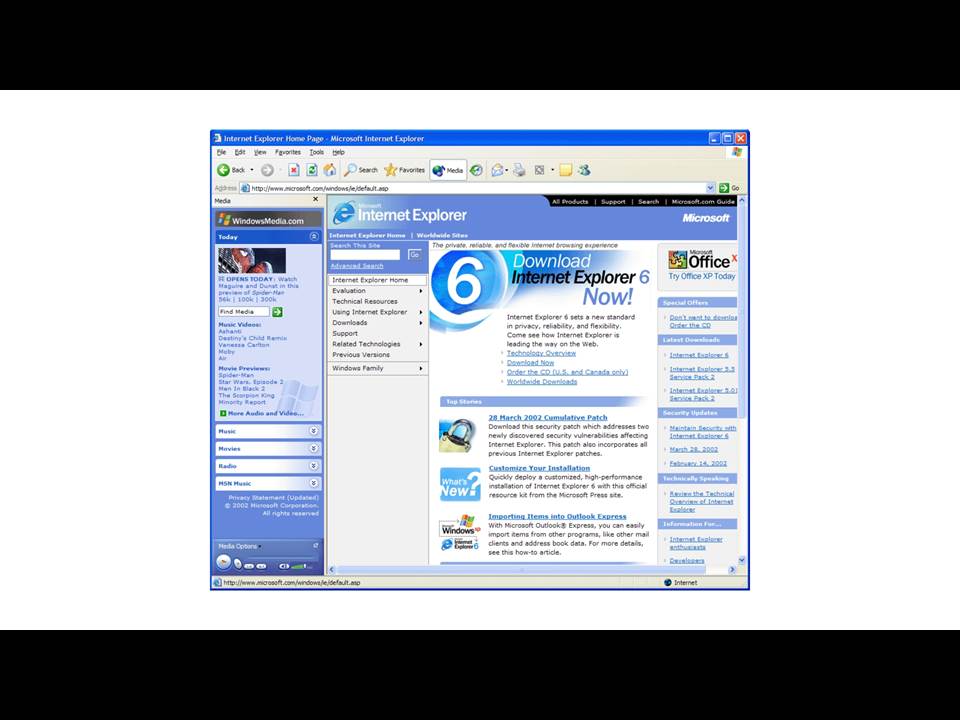This screenshot has width=960, height=720.
Task: Open the 28 March 2002 Cumulative Patch link
Action: (548, 418)
